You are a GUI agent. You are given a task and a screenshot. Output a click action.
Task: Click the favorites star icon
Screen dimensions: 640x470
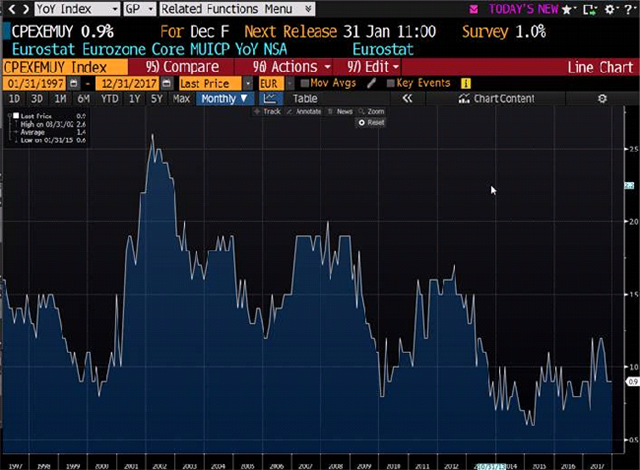567,8
